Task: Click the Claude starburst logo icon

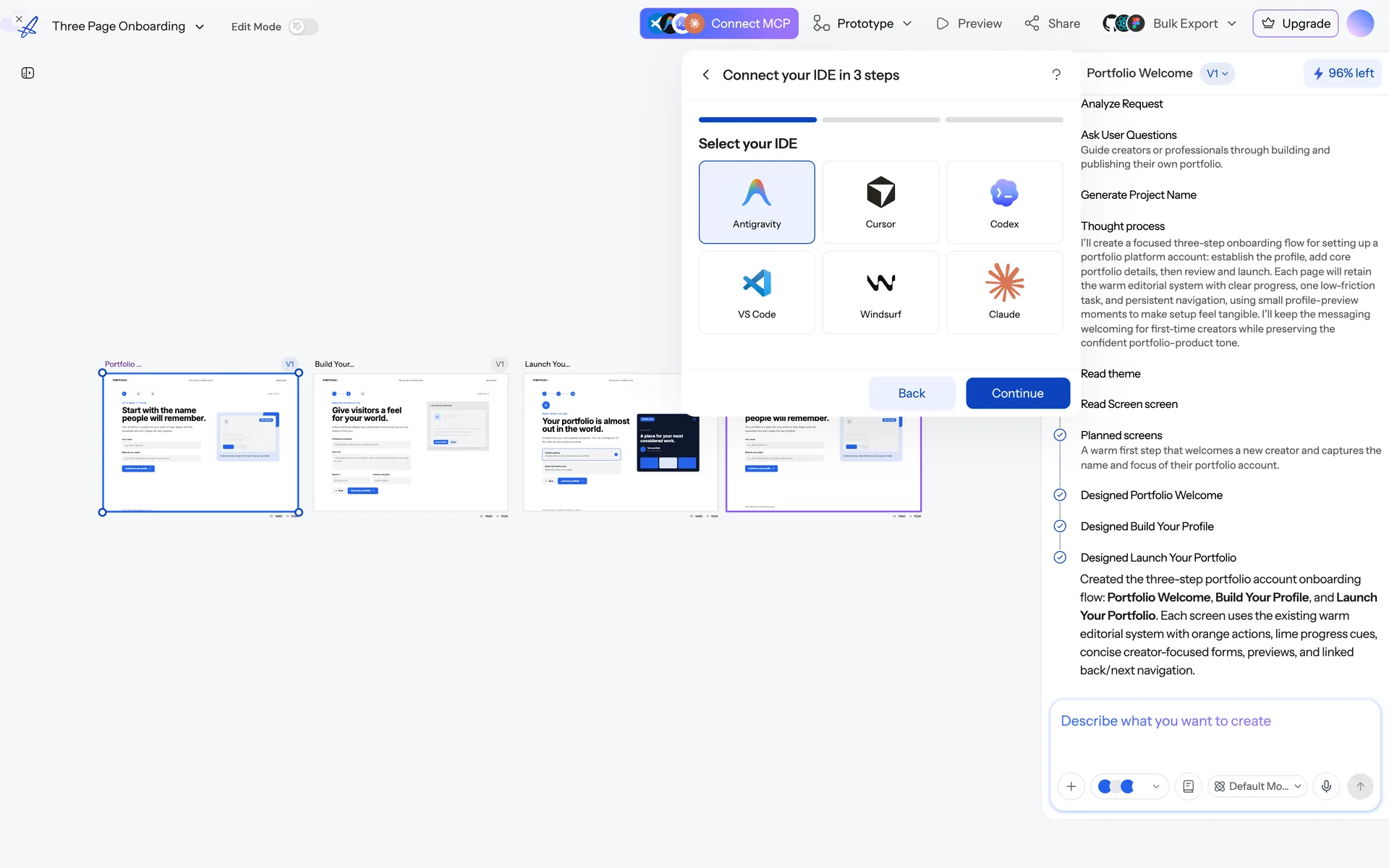Action: [1004, 282]
